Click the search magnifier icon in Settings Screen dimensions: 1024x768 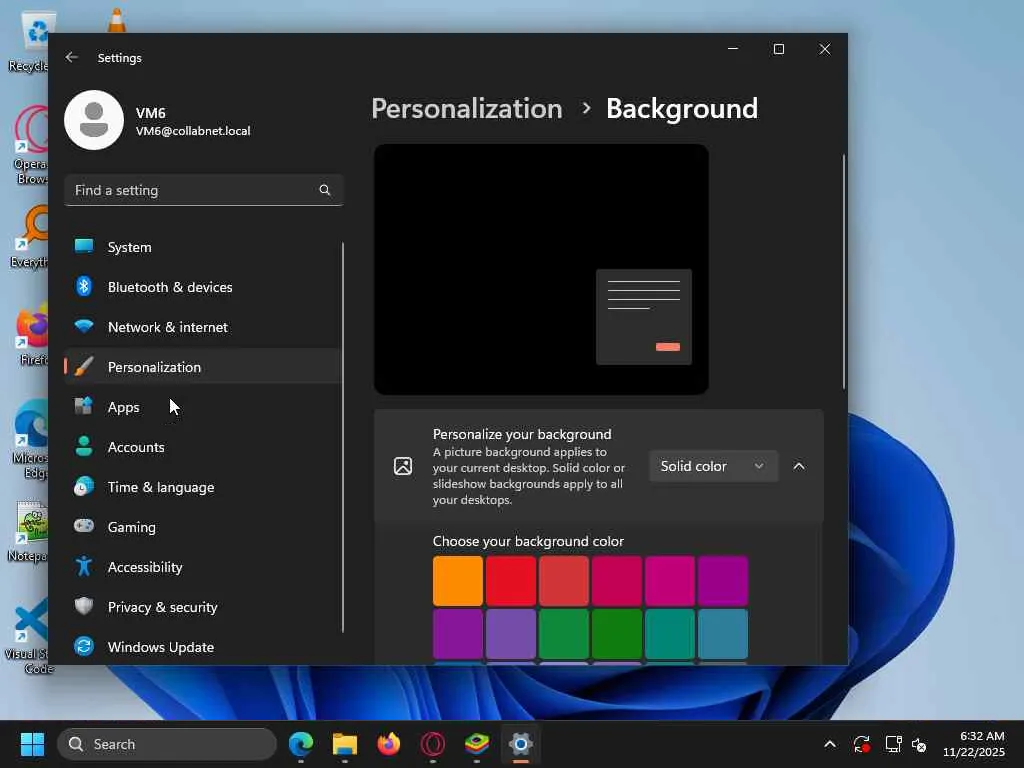click(x=324, y=190)
